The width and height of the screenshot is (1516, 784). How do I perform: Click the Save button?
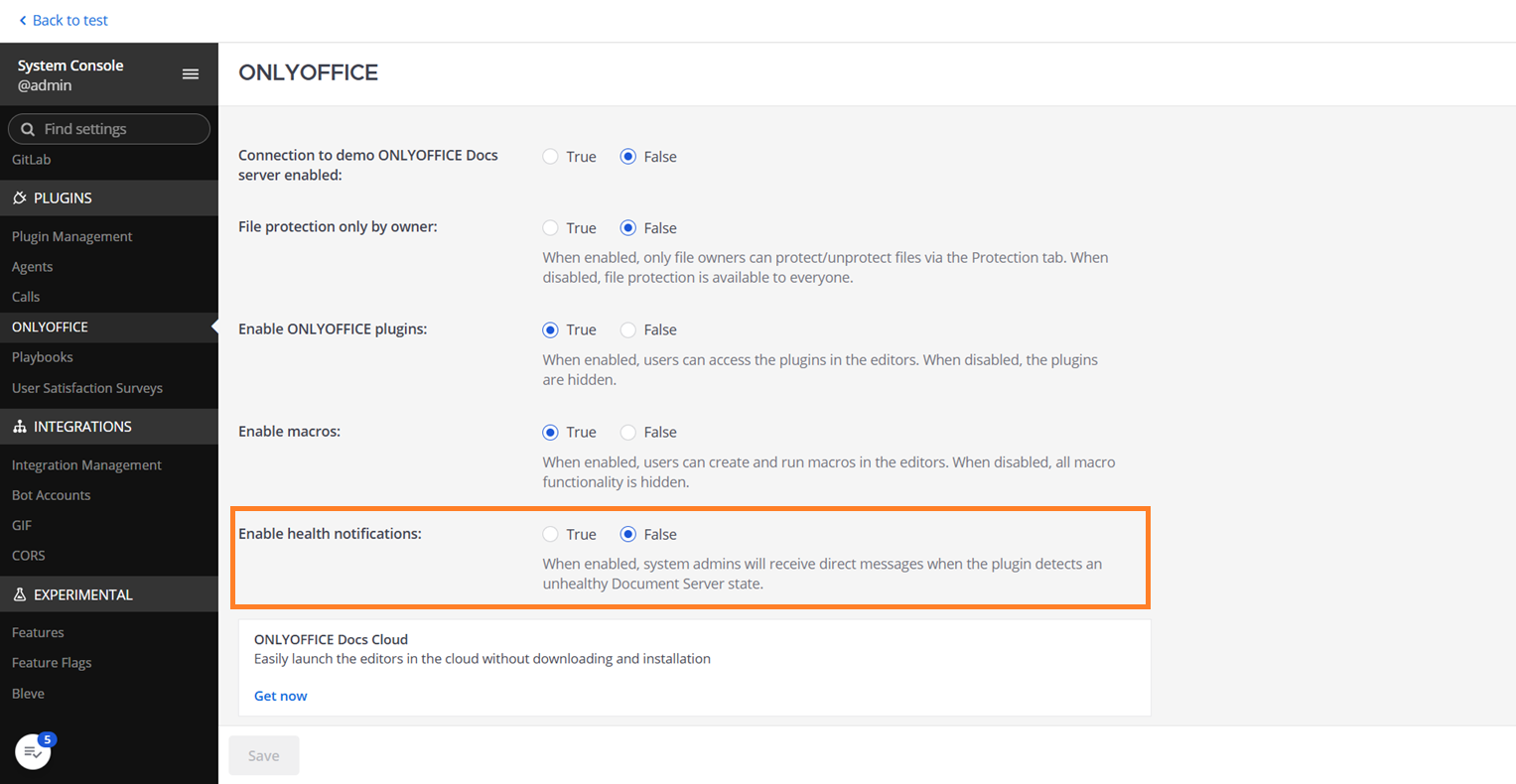click(x=264, y=756)
